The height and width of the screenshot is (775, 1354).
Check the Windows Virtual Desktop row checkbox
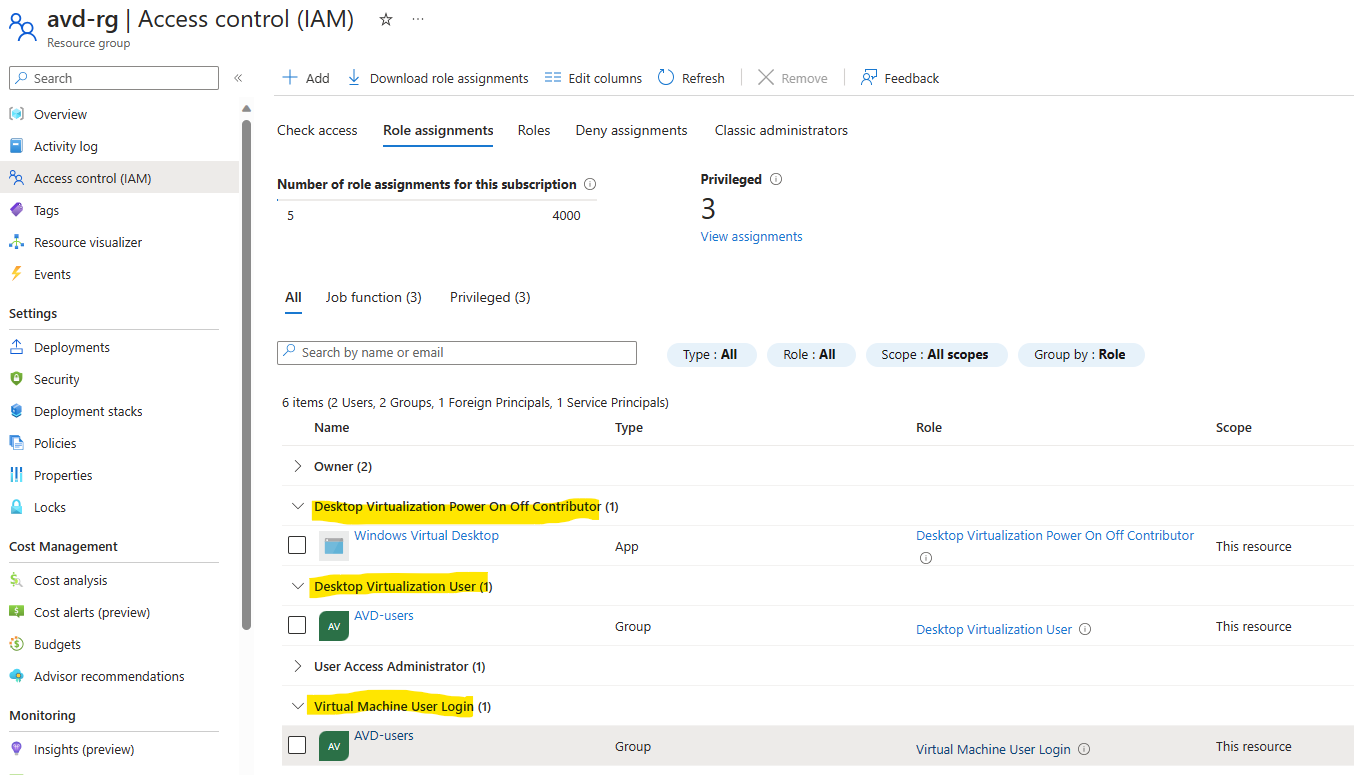[x=297, y=545]
